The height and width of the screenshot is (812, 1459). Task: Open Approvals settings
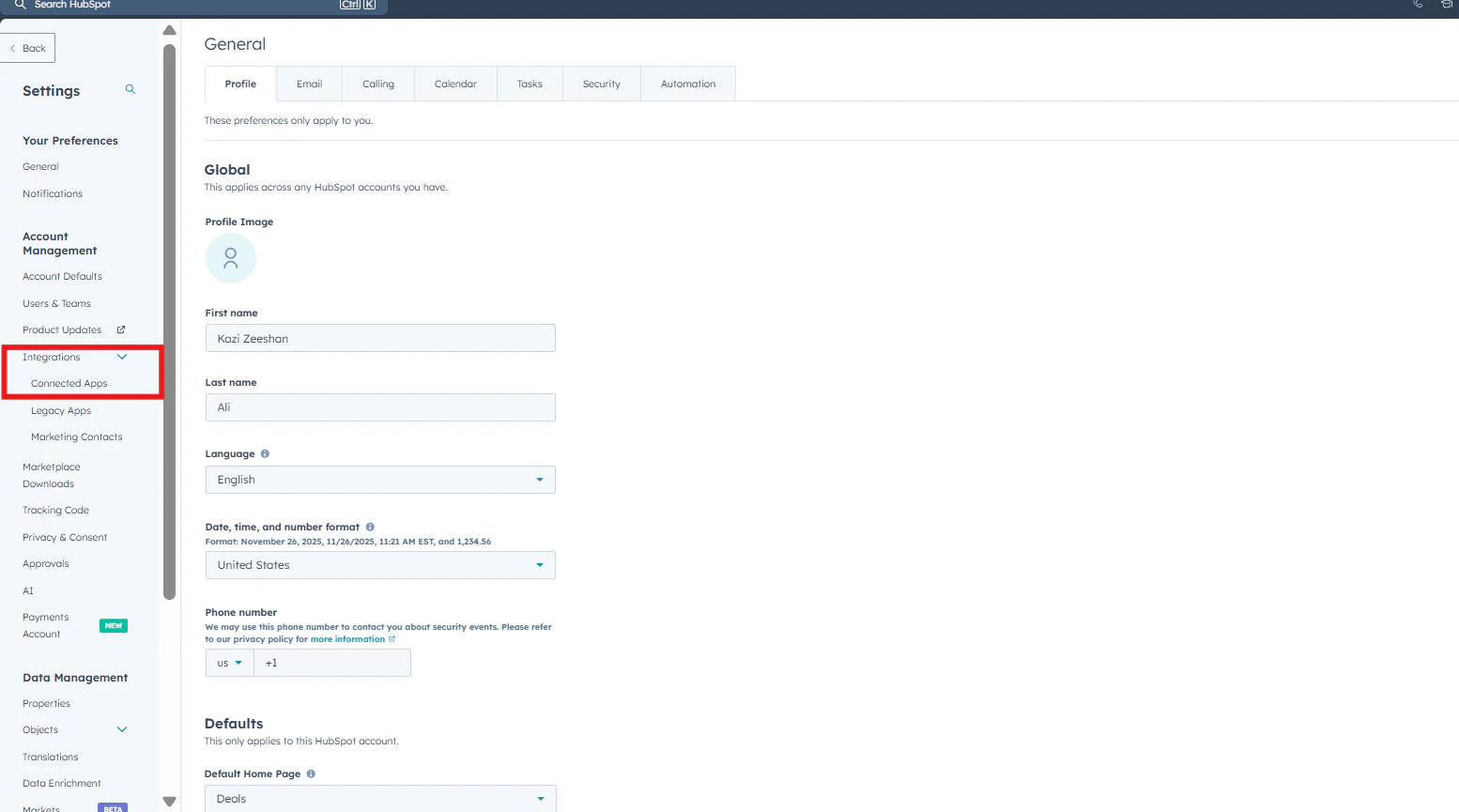tap(46, 563)
